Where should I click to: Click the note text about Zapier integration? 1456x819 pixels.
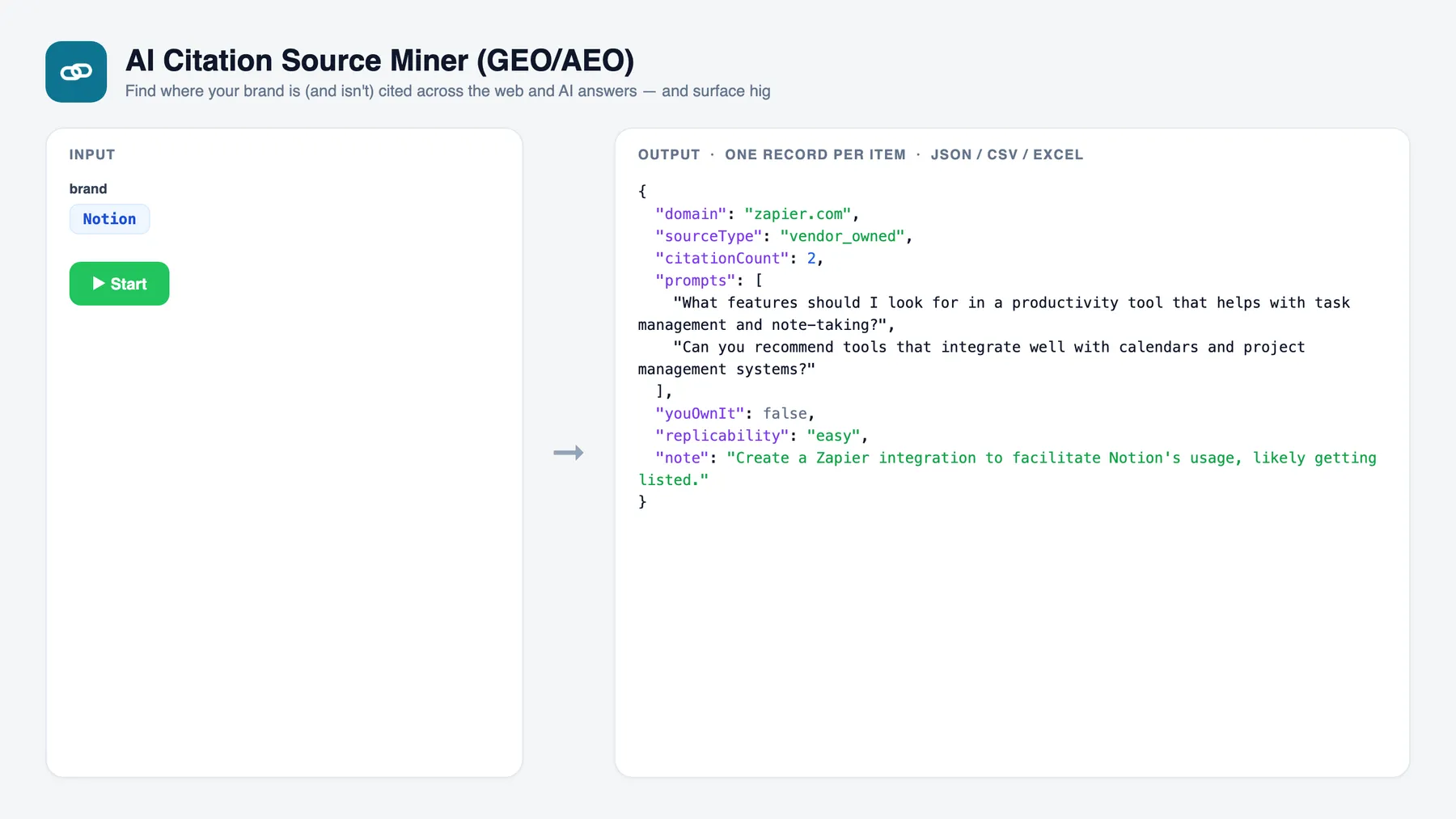point(1007,469)
